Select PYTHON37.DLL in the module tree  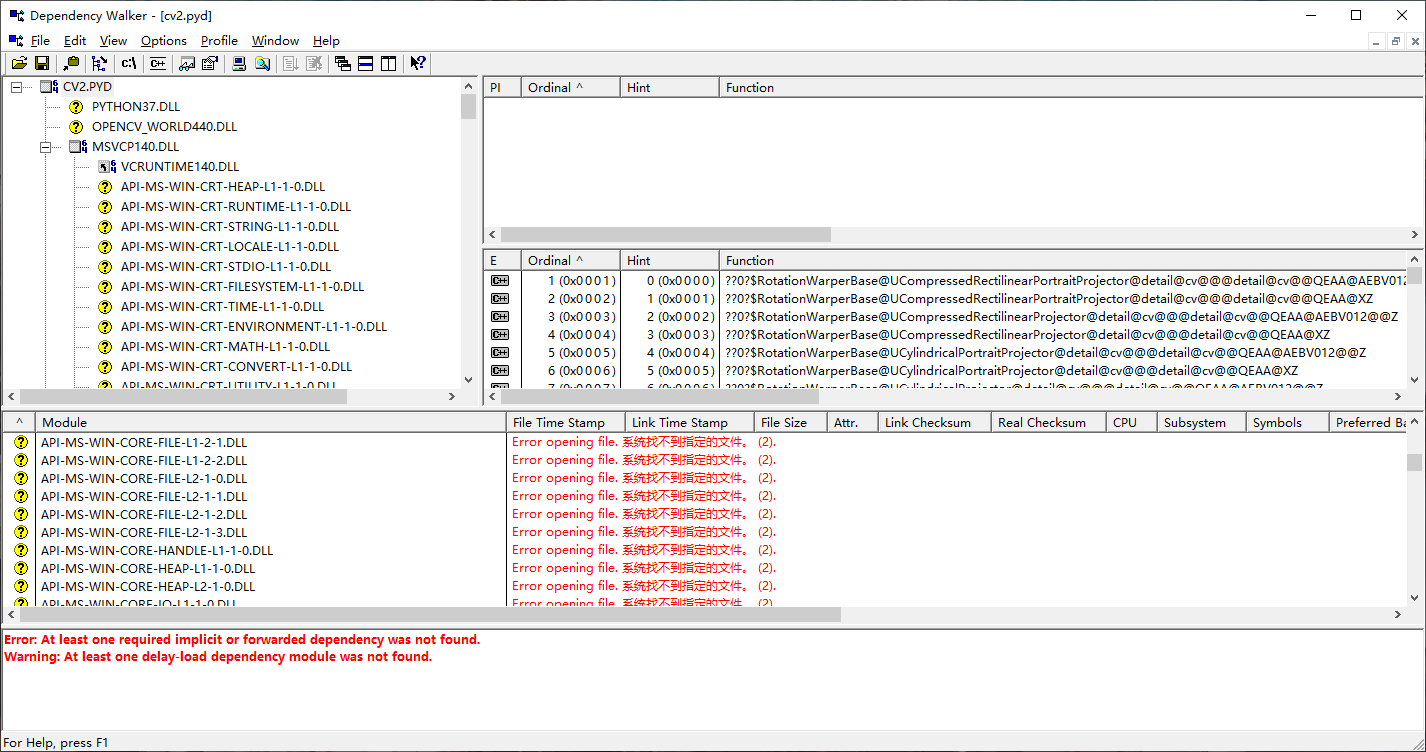pos(136,106)
